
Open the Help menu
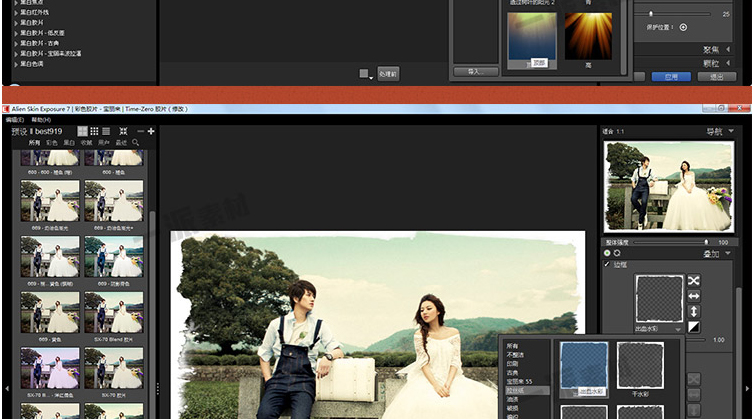point(41,120)
